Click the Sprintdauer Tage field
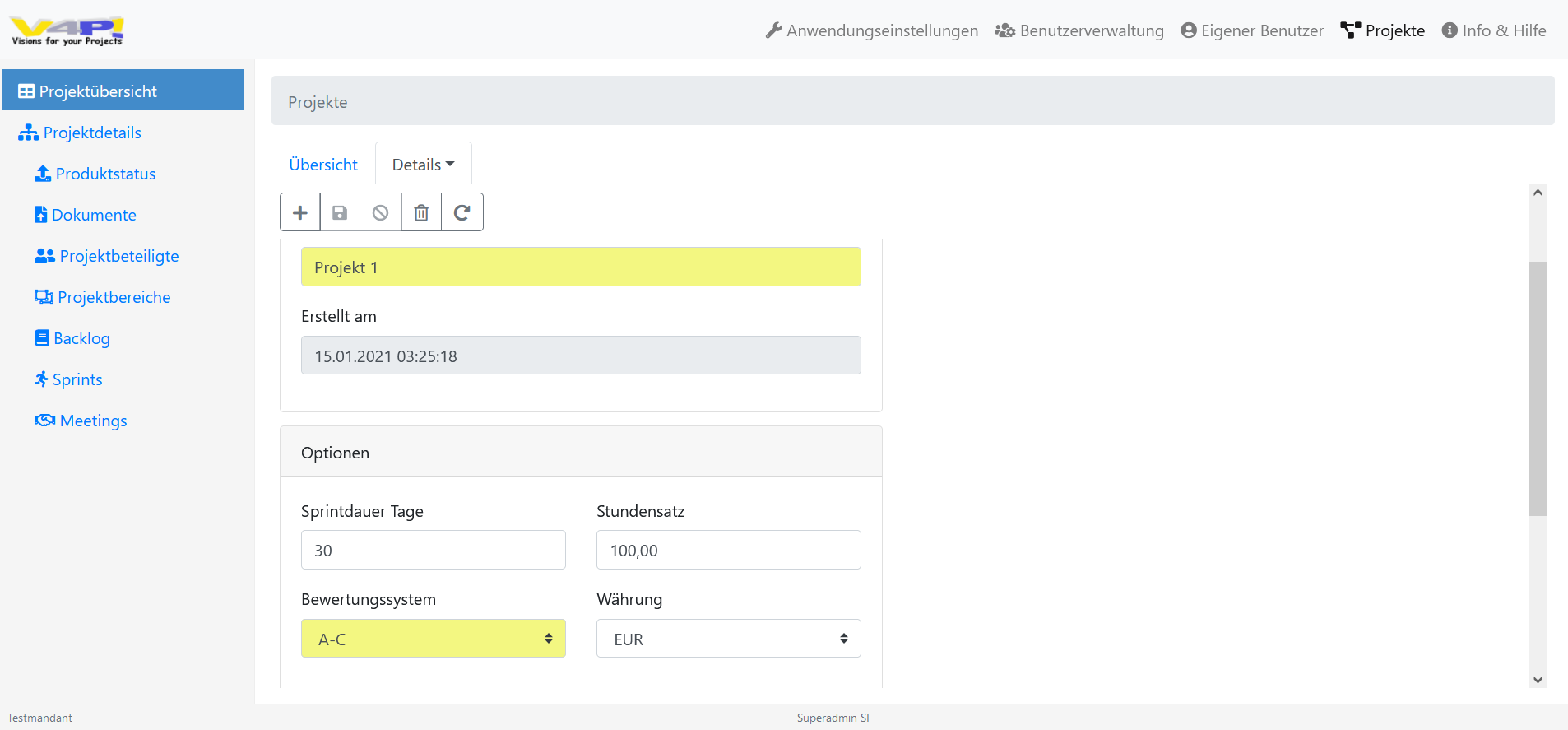The width and height of the screenshot is (1568, 730). tap(434, 550)
